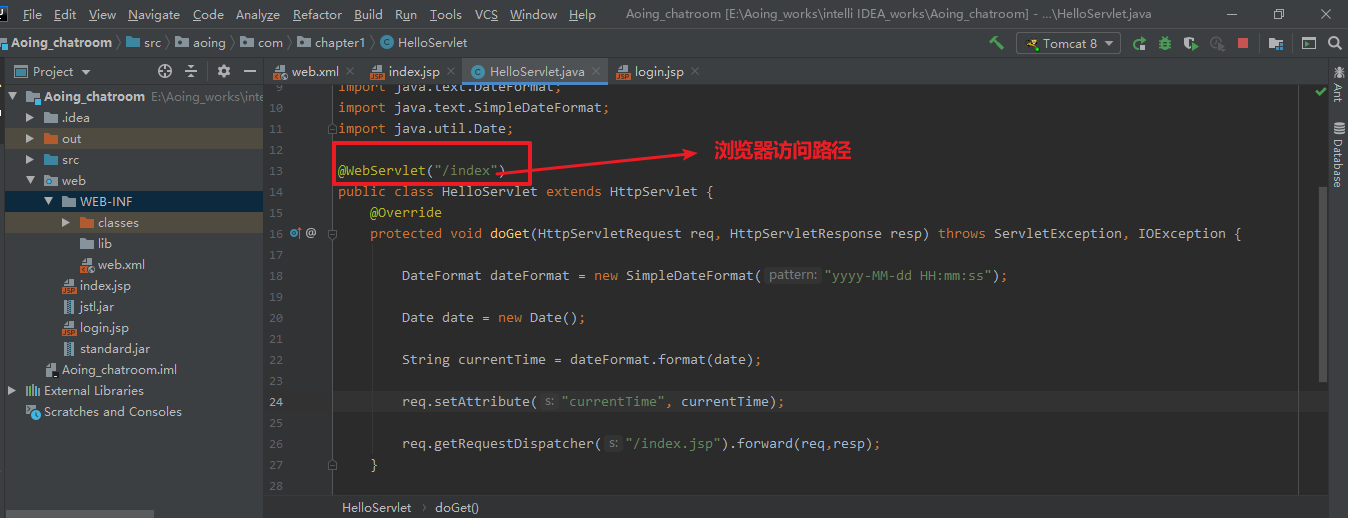Open the Tomcat 8 run configuration dropdown

pos(1069,43)
